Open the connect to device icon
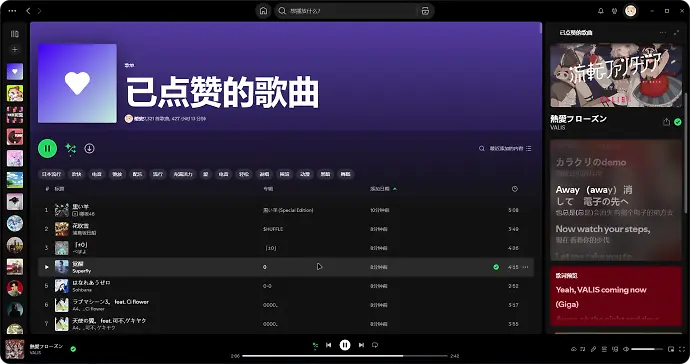Screen dimensions: 690x364 (615, 349)
